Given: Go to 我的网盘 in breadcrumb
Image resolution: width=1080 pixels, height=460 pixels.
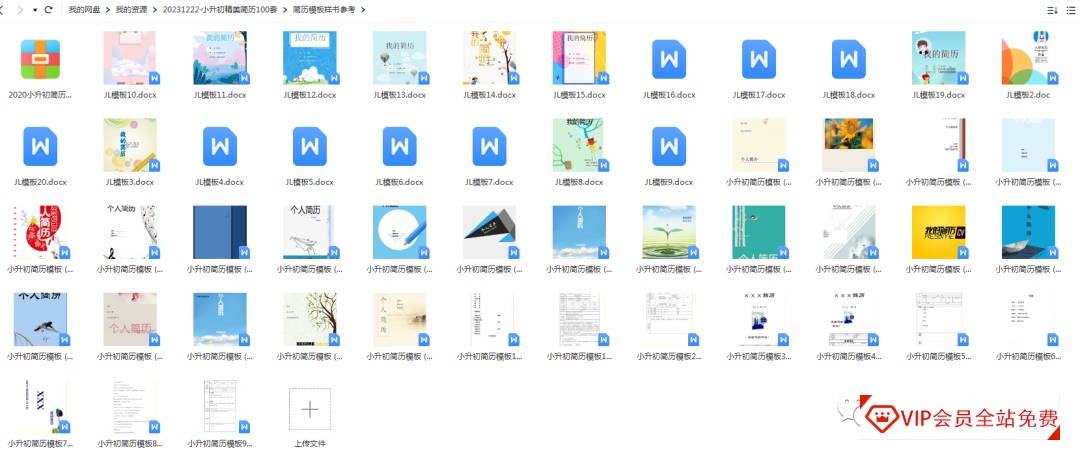Looking at the screenshot, I should pos(84,10).
